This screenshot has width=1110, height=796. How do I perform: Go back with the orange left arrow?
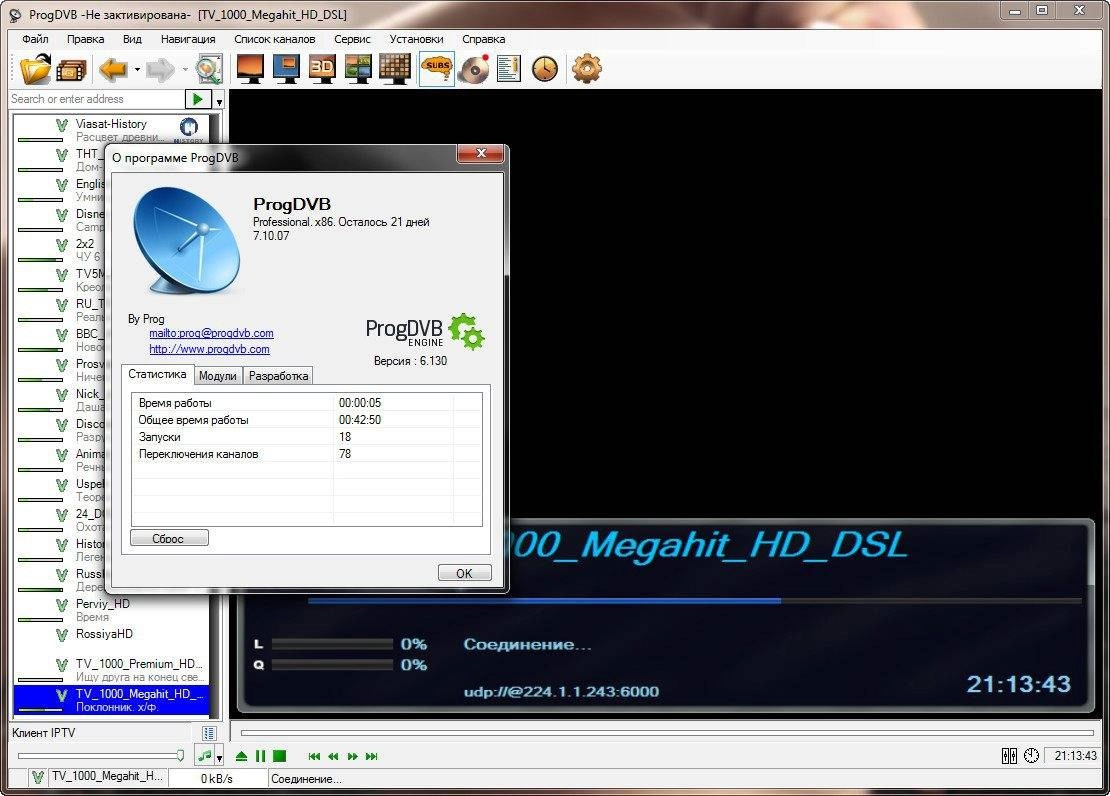113,69
